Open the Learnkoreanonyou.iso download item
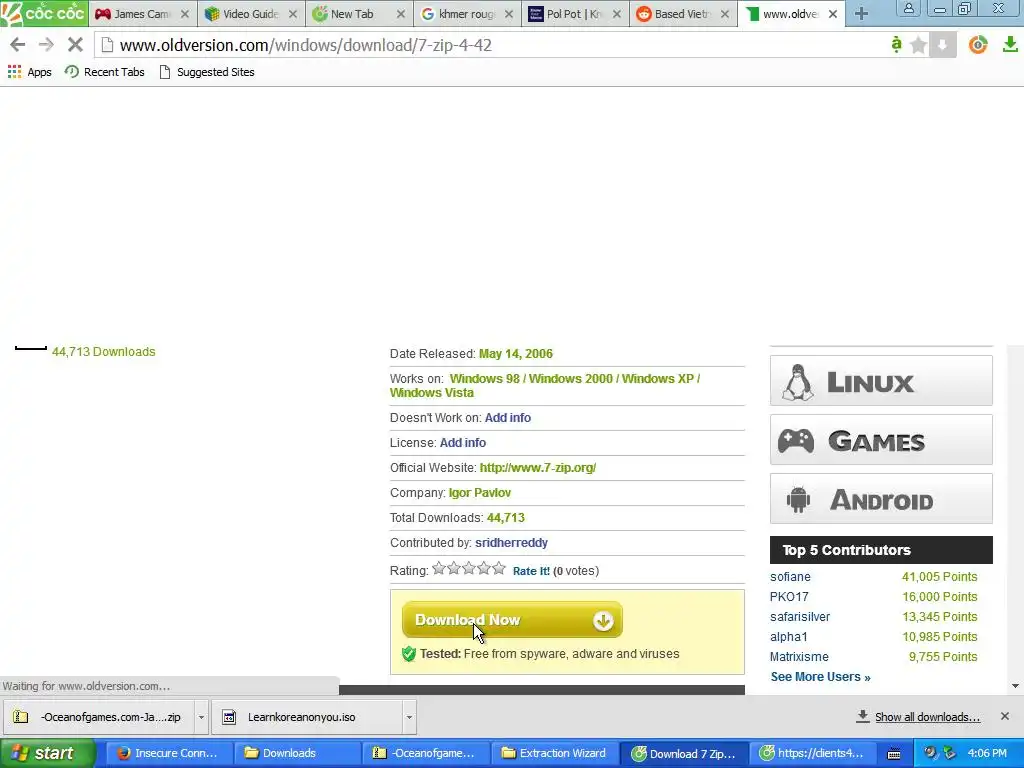 tap(306, 717)
